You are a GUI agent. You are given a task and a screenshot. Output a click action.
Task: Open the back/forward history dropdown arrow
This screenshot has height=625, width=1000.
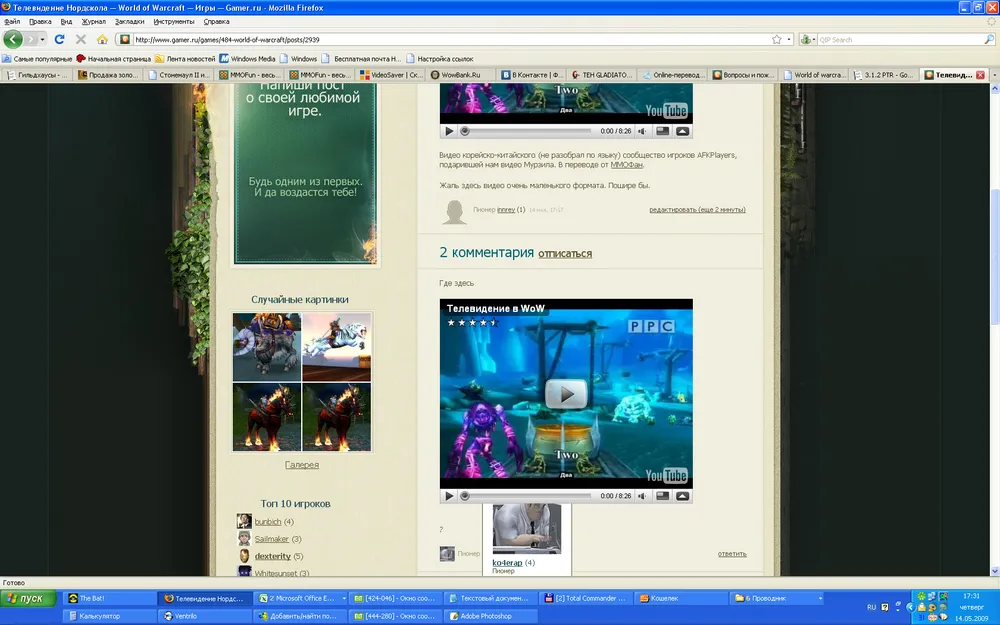pos(42,39)
